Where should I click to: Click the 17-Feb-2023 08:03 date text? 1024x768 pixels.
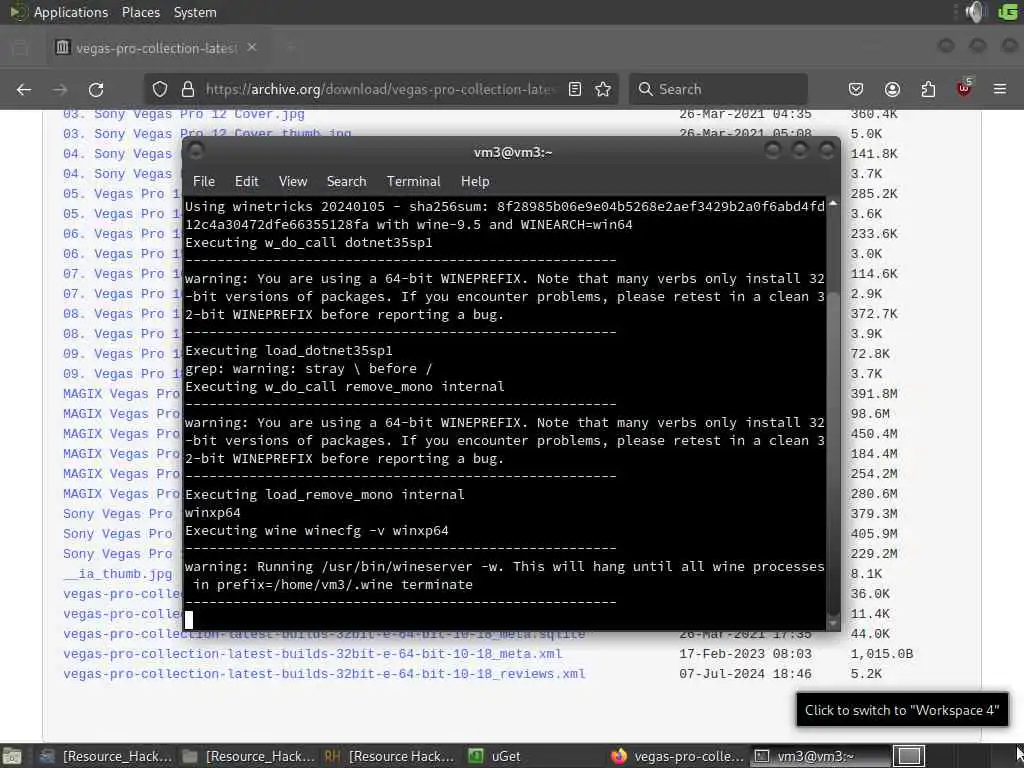tap(745, 654)
